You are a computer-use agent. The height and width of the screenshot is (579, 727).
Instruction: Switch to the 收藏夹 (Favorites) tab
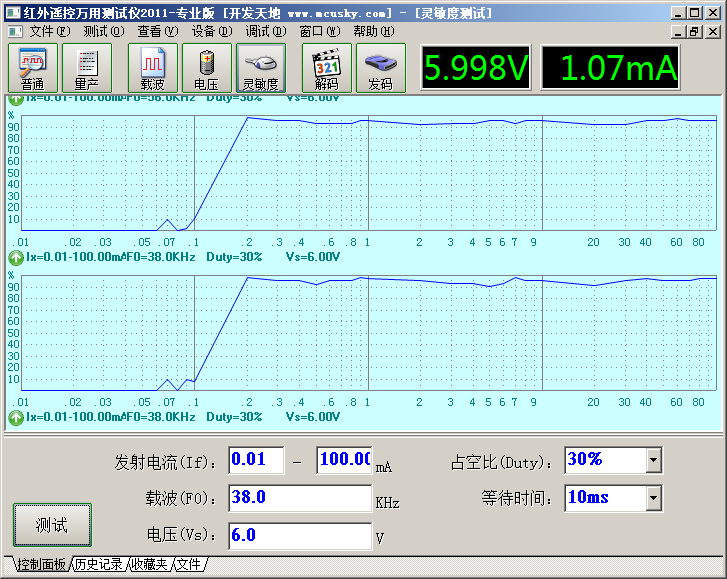(x=150, y=565)
